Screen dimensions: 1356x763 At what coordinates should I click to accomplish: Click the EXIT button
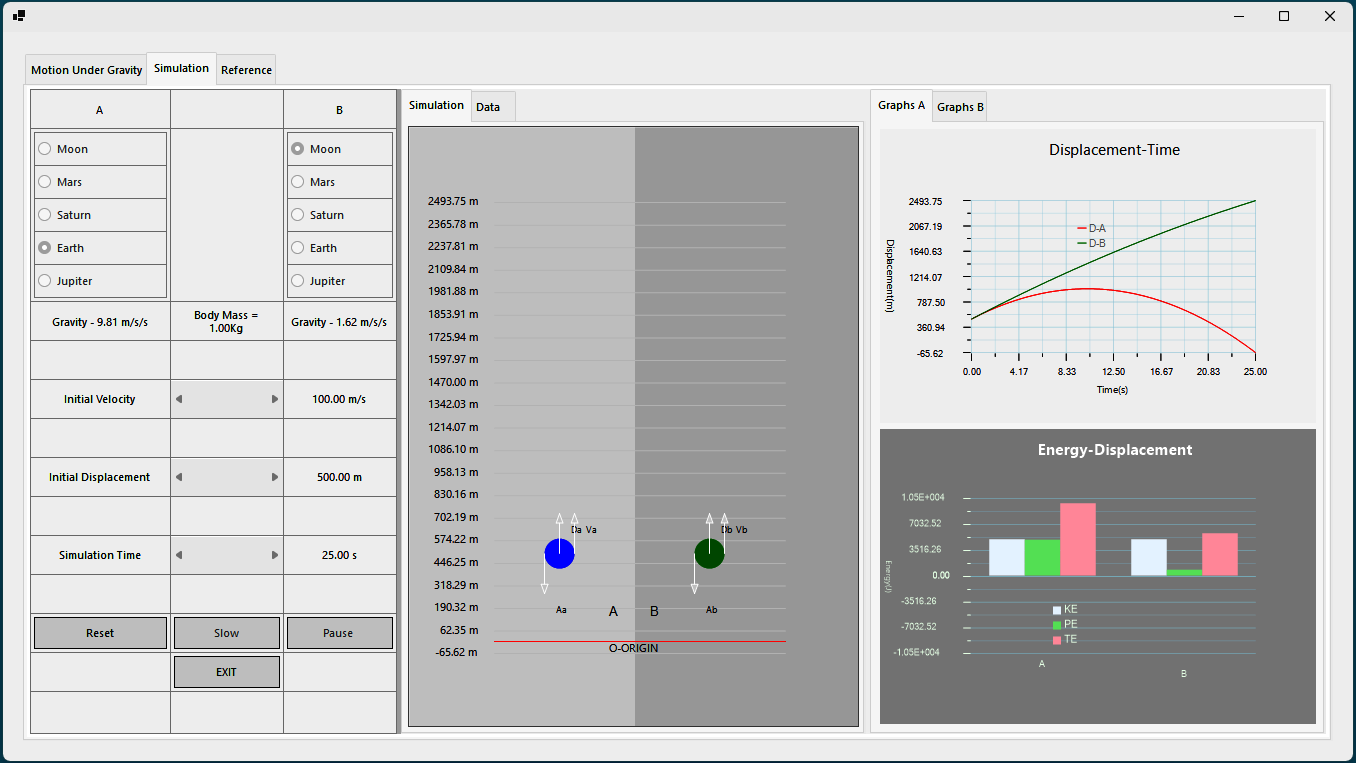click(227, 672)
